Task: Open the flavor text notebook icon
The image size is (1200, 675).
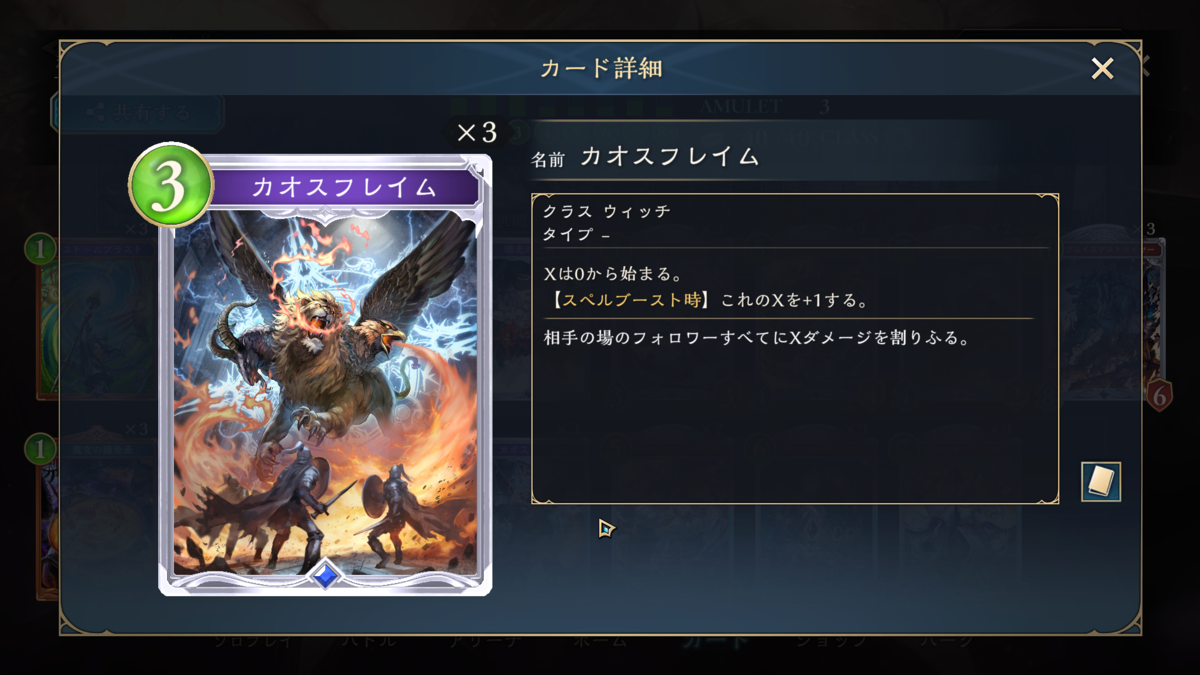Action: pos(1100,482)
